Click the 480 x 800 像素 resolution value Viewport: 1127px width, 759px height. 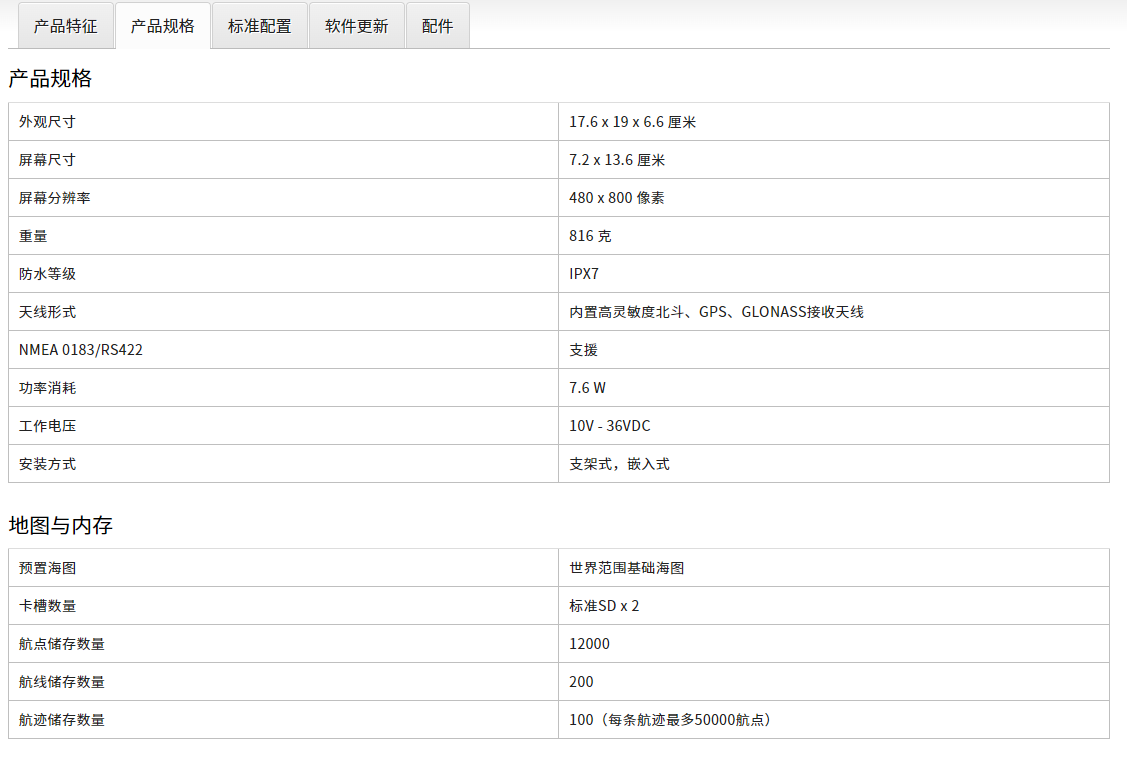click(616, 198)
